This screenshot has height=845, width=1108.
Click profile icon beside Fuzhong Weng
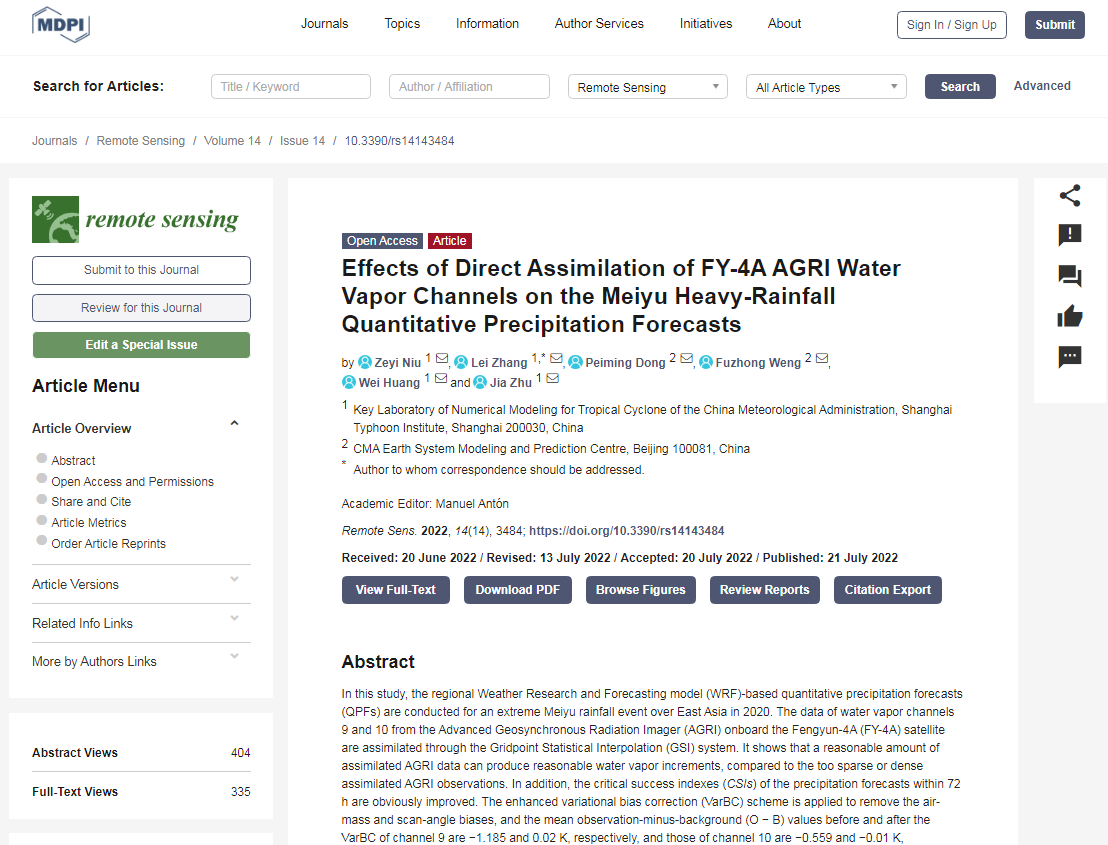pyautogui.click(x=705, y=362)
